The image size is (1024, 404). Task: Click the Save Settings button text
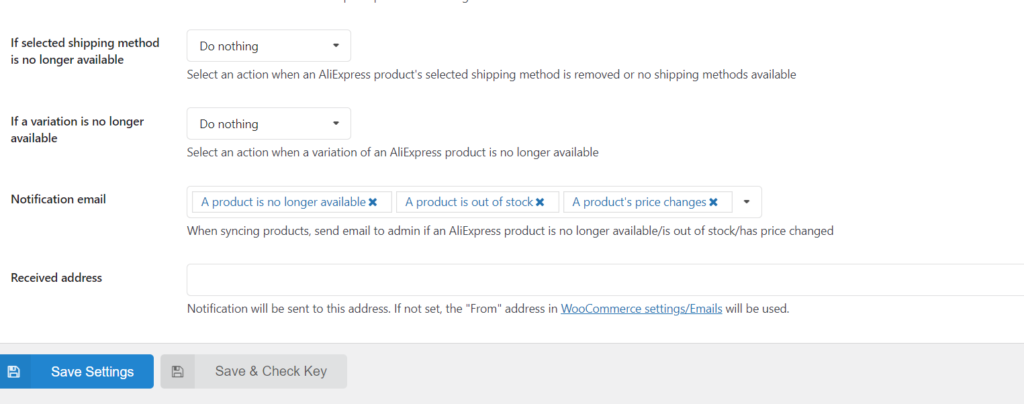(x=92, y=371)
